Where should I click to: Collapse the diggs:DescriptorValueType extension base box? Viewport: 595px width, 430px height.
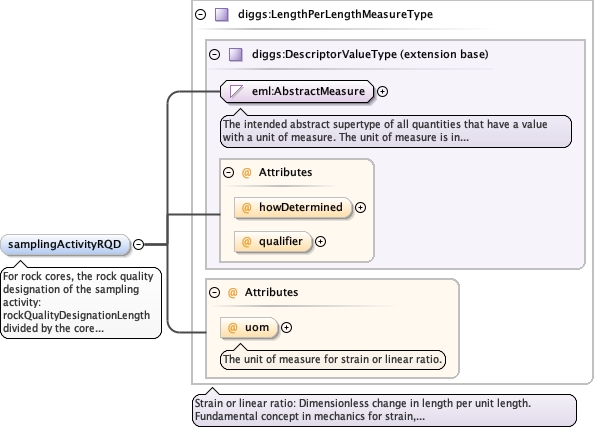[x=214, y=55]
